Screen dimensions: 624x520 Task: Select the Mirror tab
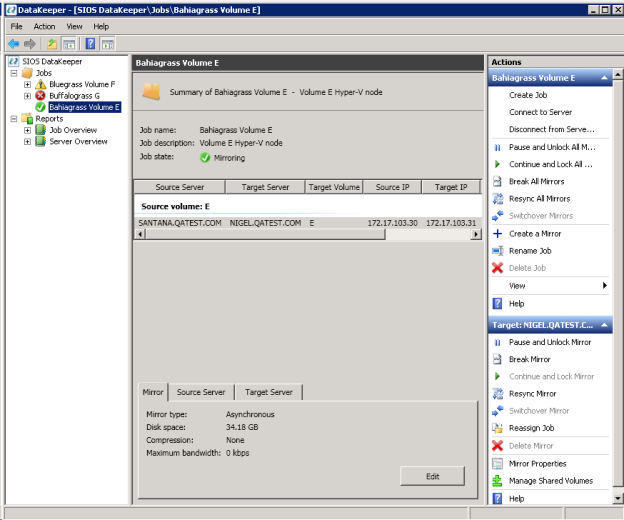point(153,392)
